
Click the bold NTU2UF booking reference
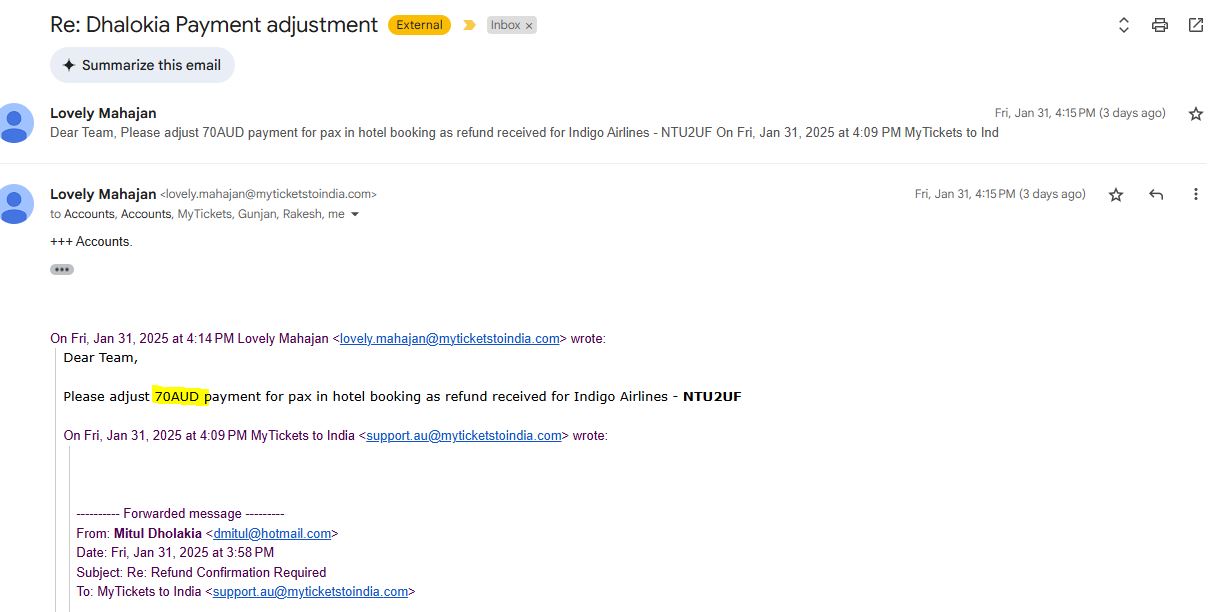[712, 397]
